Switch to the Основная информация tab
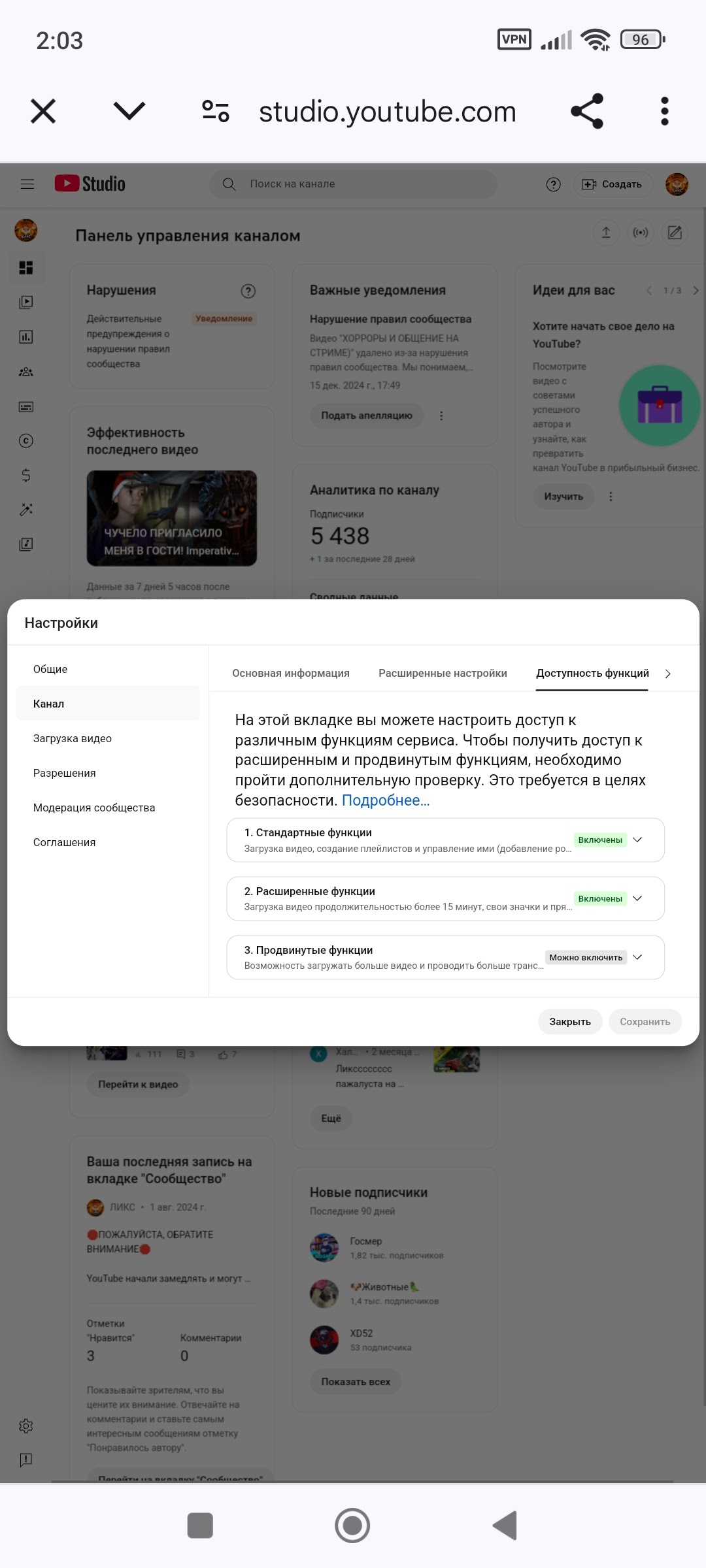 291,674
